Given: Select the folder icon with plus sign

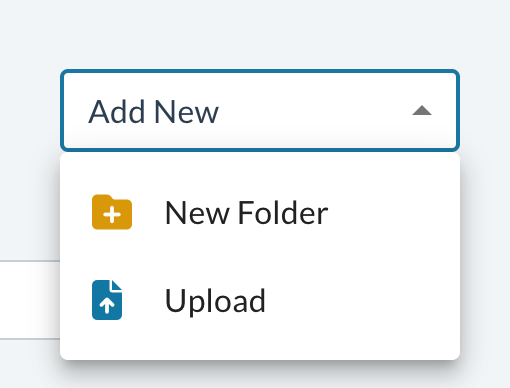Looking at the screenshot, I should tap(112, 212).
